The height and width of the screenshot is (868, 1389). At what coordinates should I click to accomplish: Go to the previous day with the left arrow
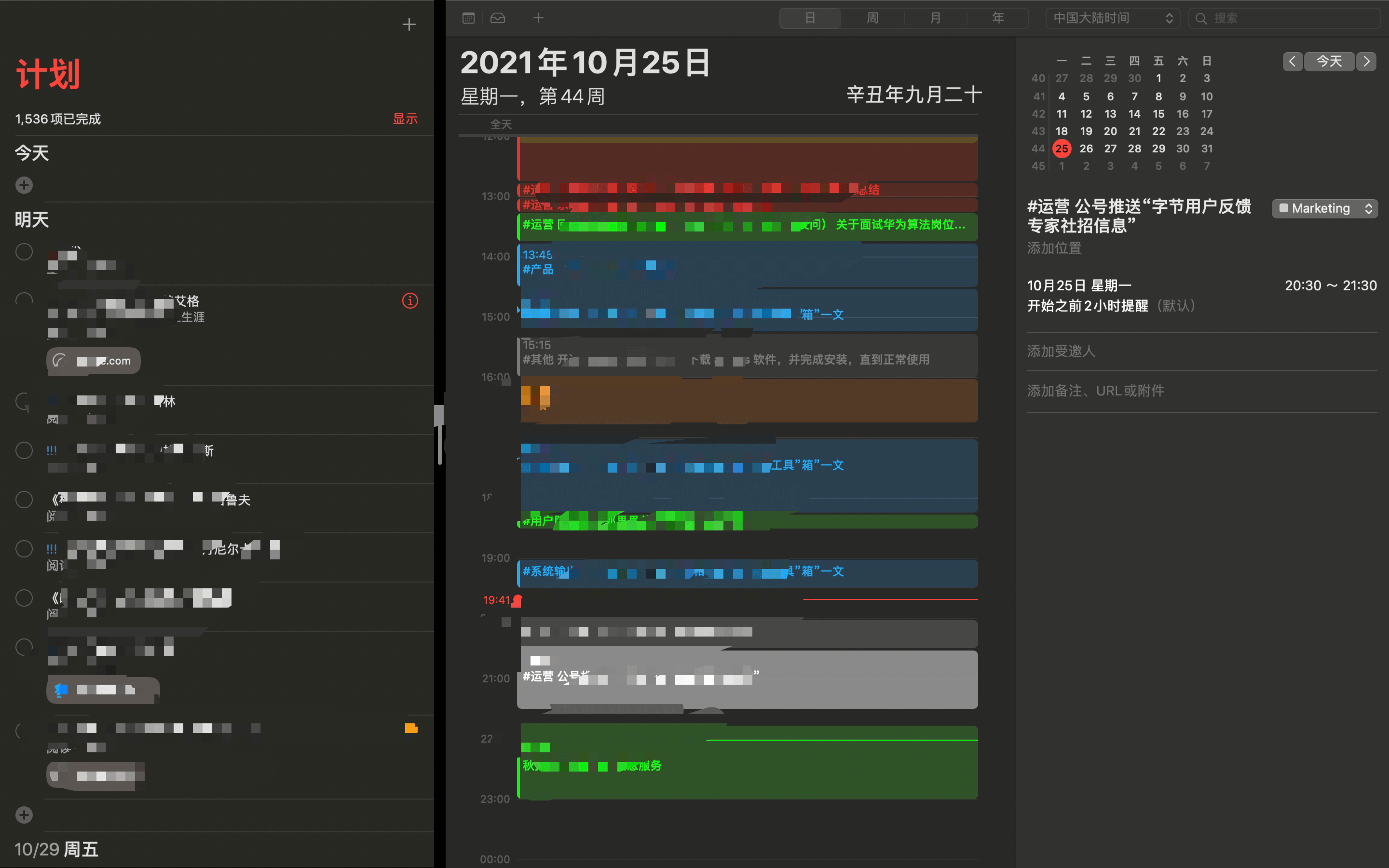click(x=1292, y=61)
